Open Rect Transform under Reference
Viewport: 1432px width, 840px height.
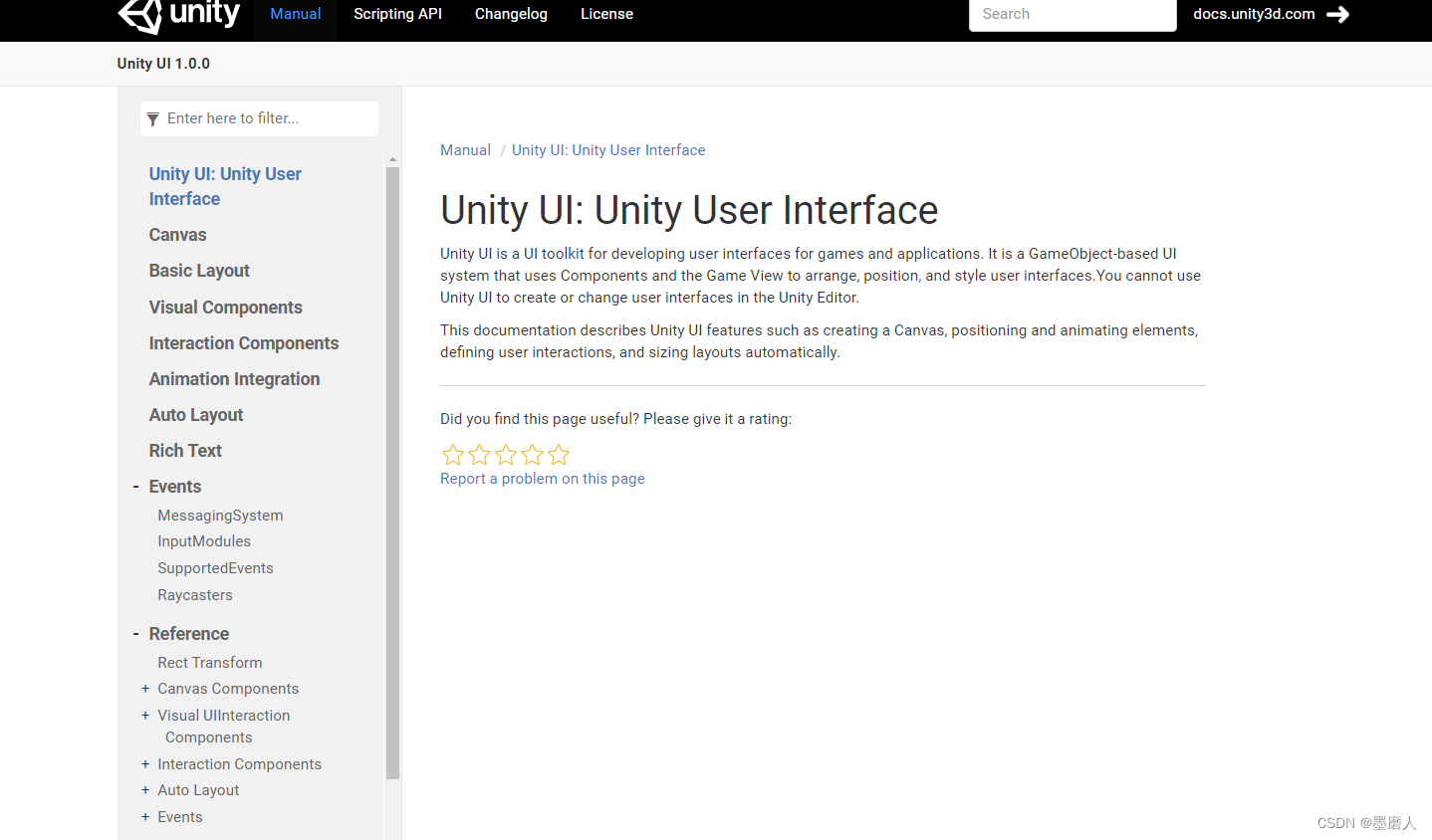[x=210, y=663]
